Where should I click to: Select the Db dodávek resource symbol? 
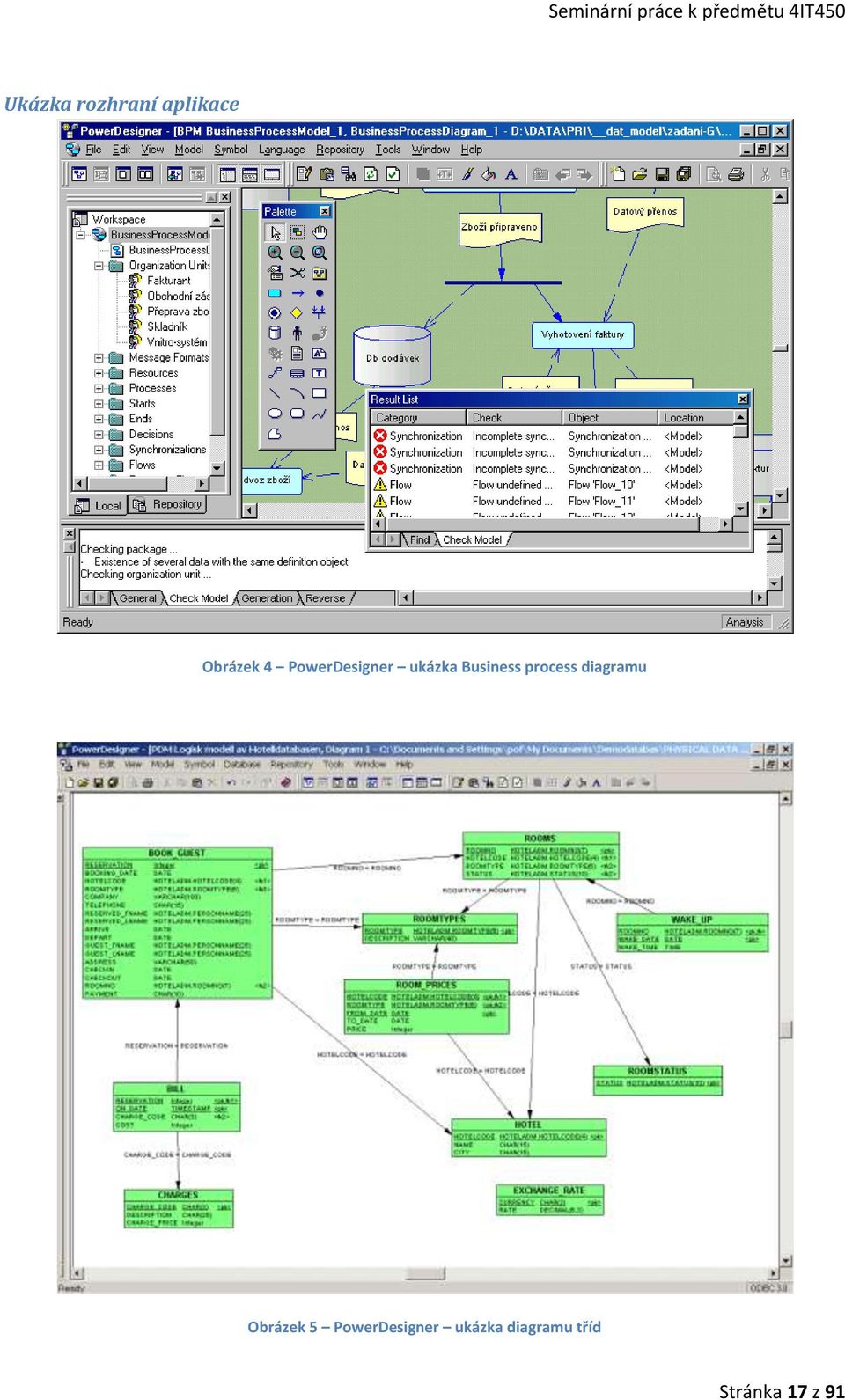click(x=393, y=355)
